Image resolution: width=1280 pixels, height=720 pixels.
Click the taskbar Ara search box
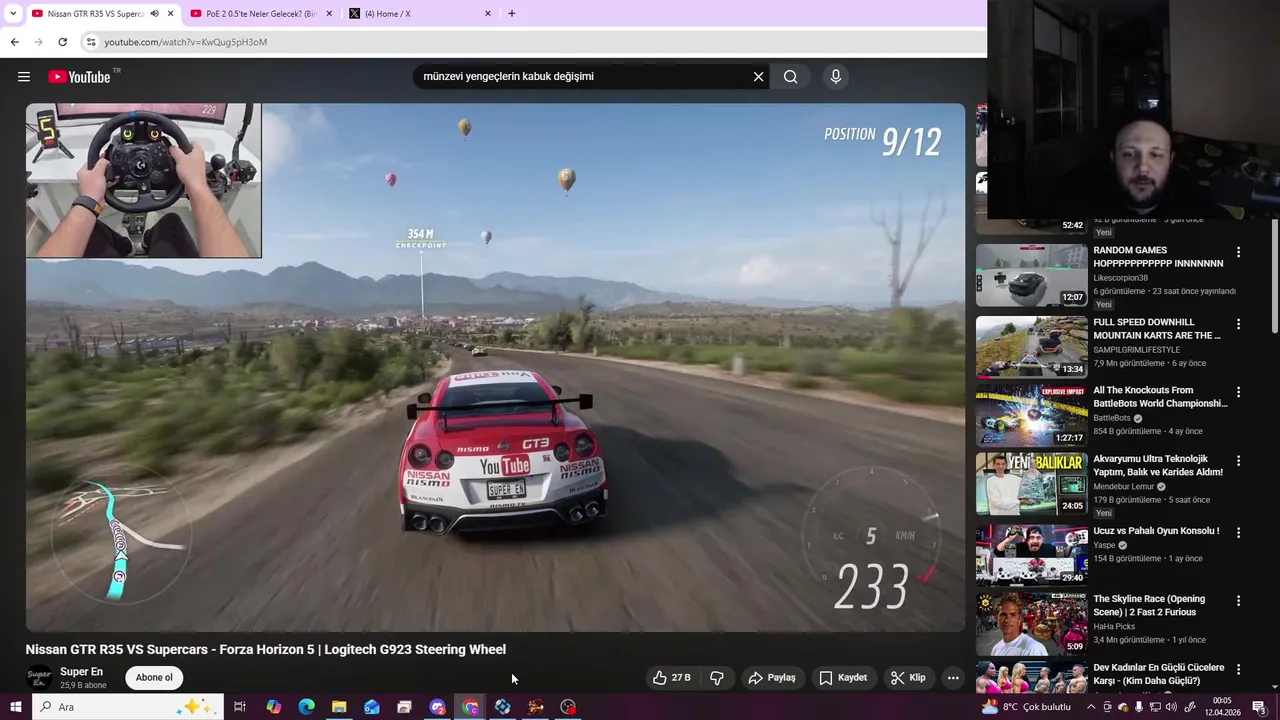tap(127, 707)
